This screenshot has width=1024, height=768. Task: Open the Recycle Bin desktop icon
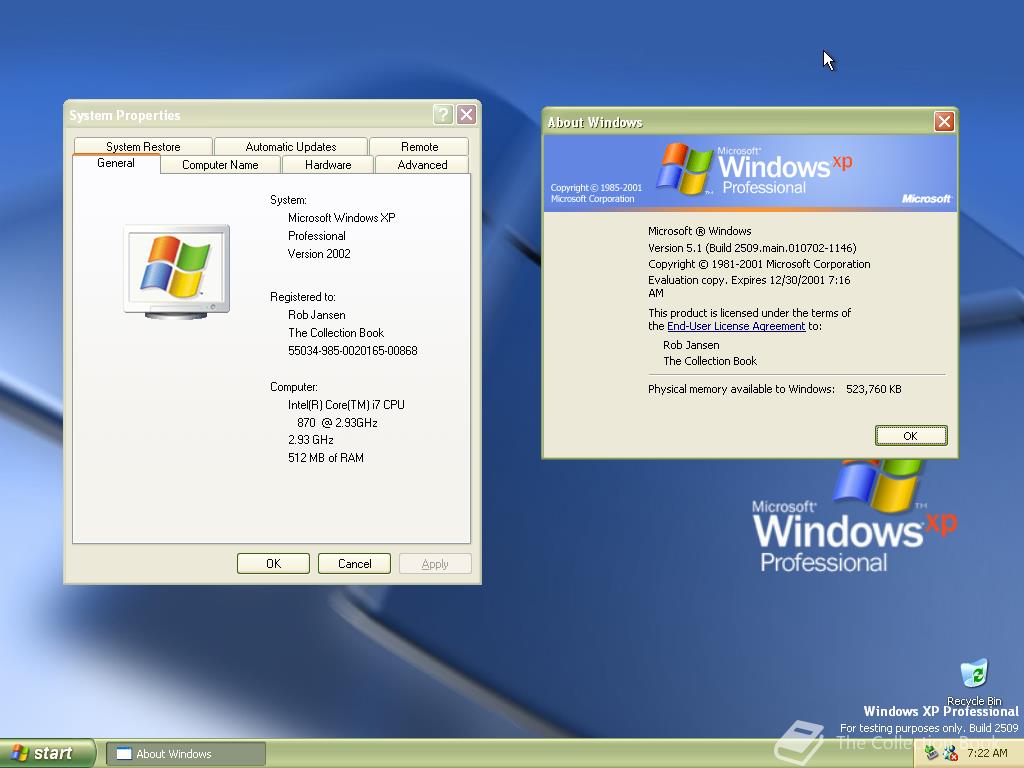point(974,682)
